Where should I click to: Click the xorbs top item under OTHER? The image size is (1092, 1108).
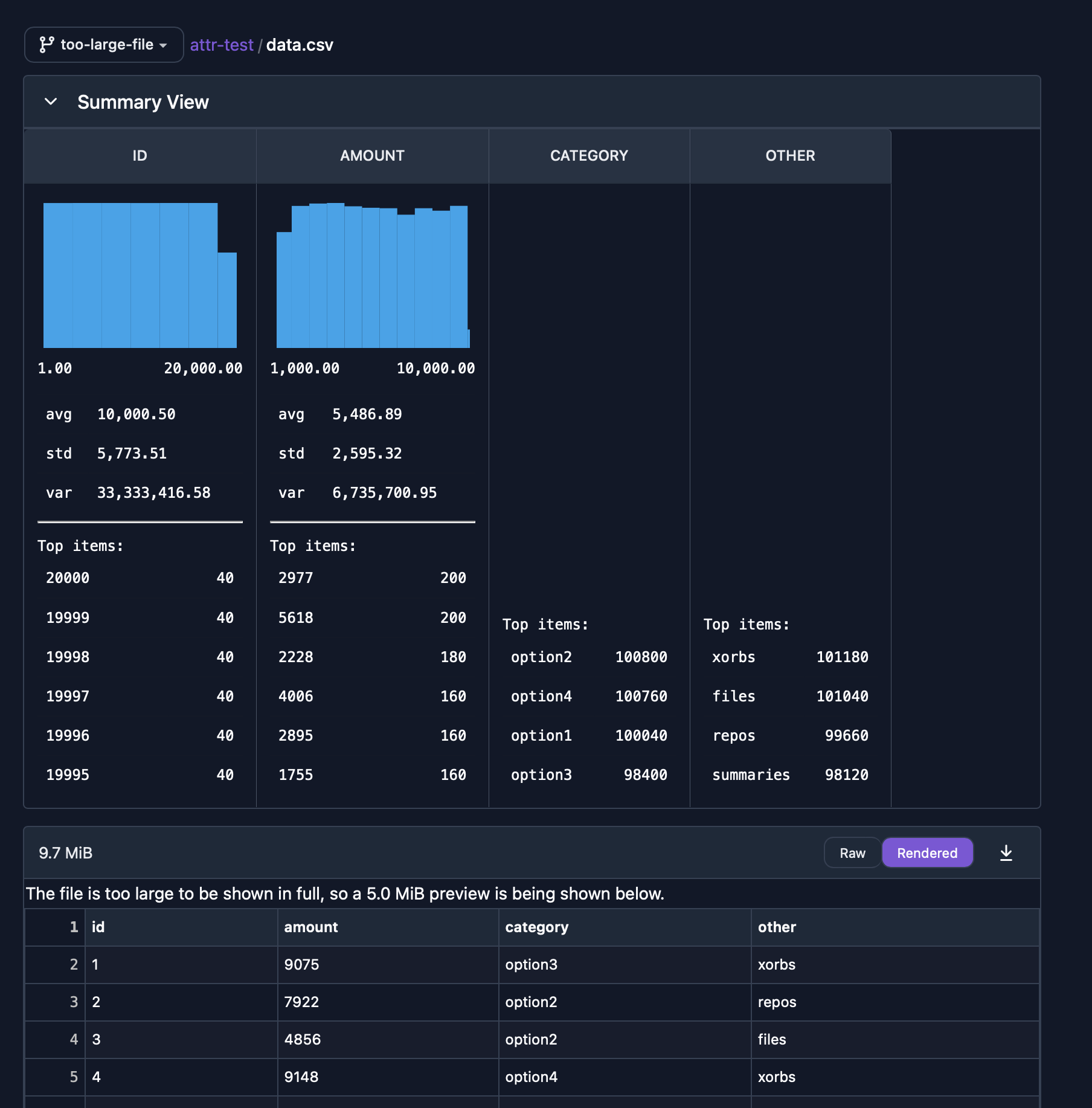click(x=733, y=657)
